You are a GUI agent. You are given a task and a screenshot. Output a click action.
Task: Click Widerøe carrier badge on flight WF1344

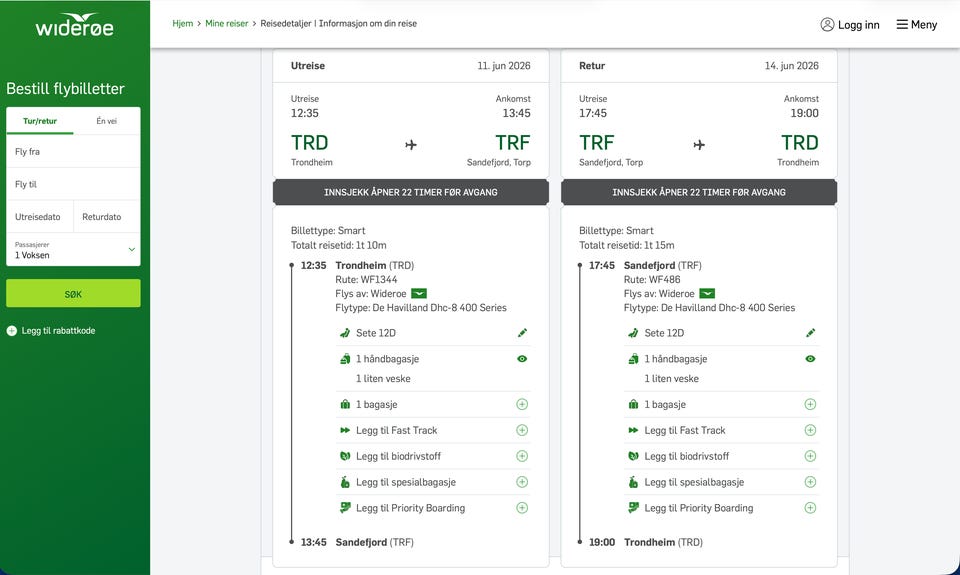[x=419, y=293]
